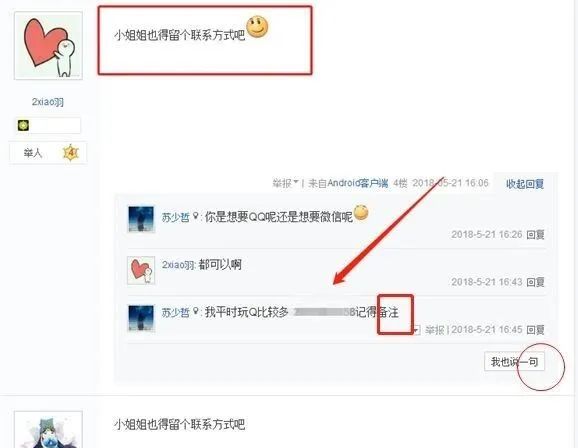Collapse replies with 收起回复
The image size is (578, 448).
click(x=525, y=184)
